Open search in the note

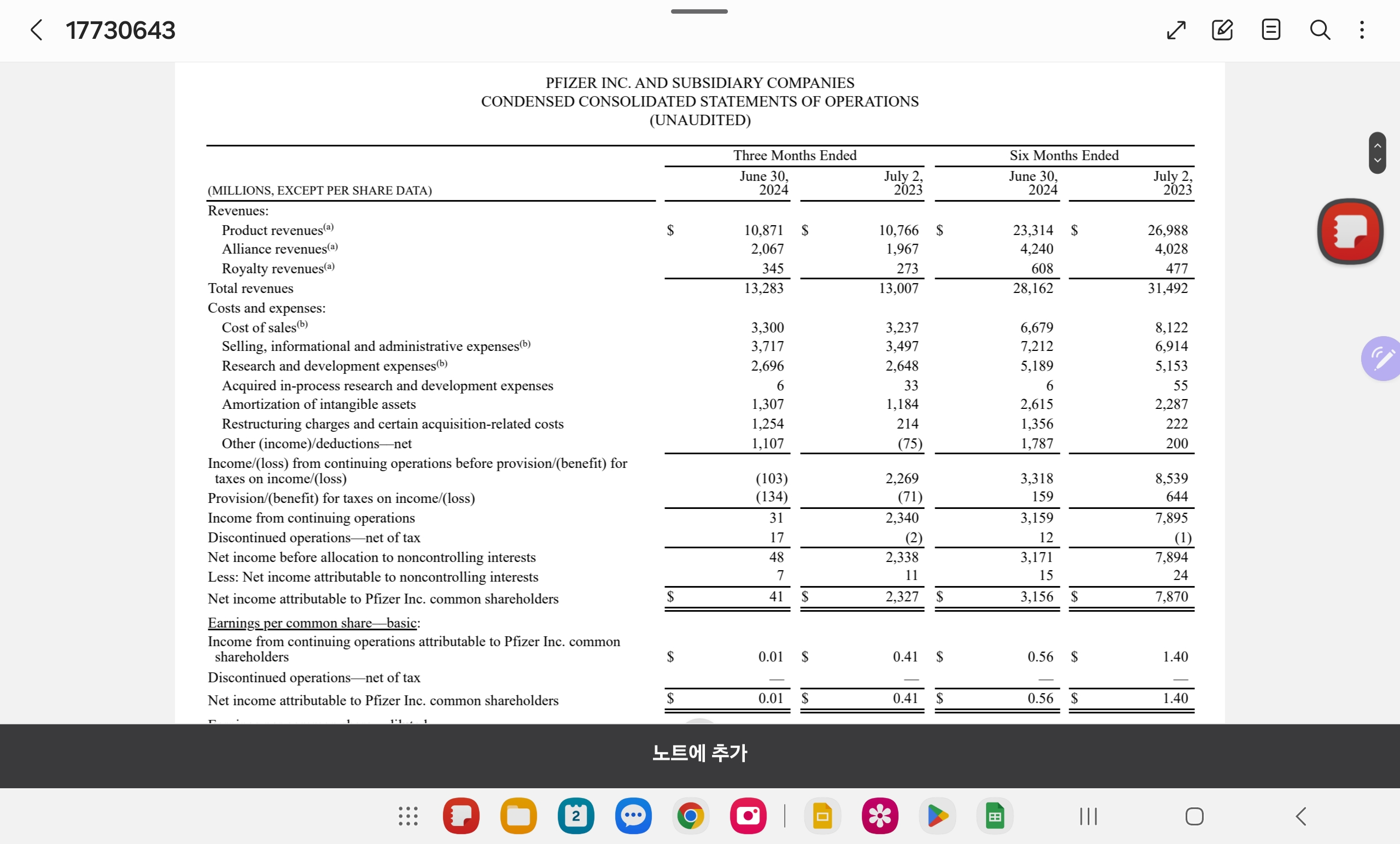(1319, 30)
